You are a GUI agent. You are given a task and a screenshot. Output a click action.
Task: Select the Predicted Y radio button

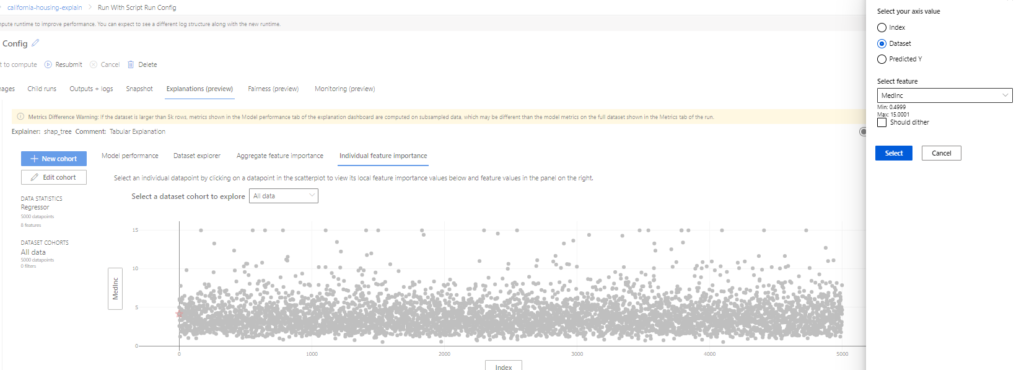coord(882,59)
